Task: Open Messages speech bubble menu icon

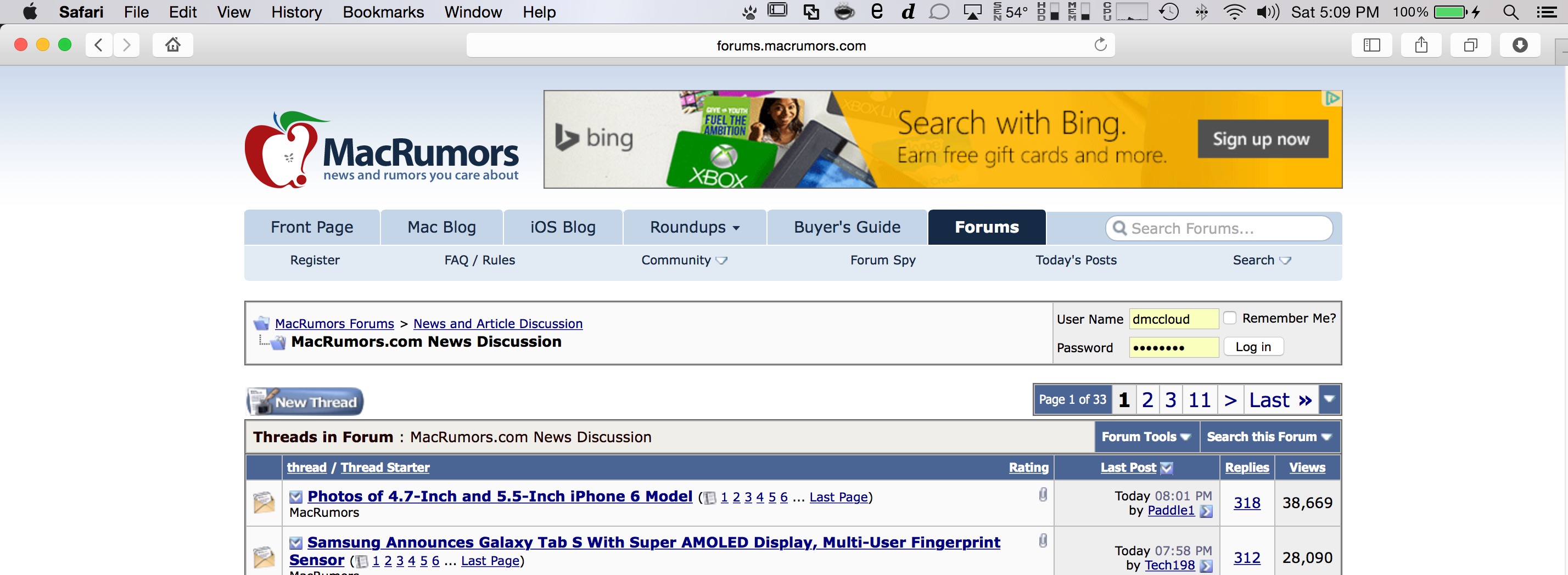Action: point(939,12)
